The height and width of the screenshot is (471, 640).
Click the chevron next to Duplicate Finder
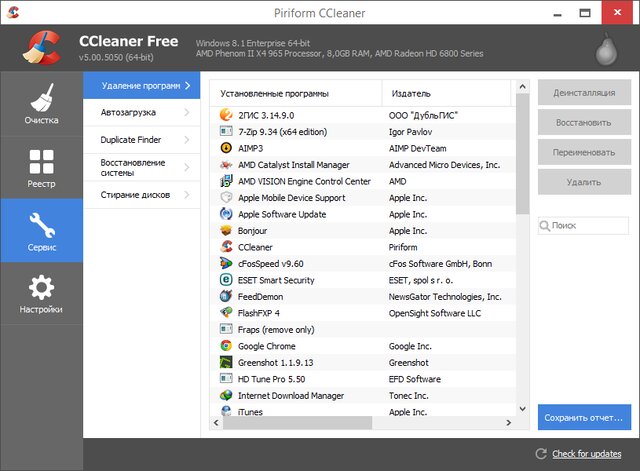187,140
